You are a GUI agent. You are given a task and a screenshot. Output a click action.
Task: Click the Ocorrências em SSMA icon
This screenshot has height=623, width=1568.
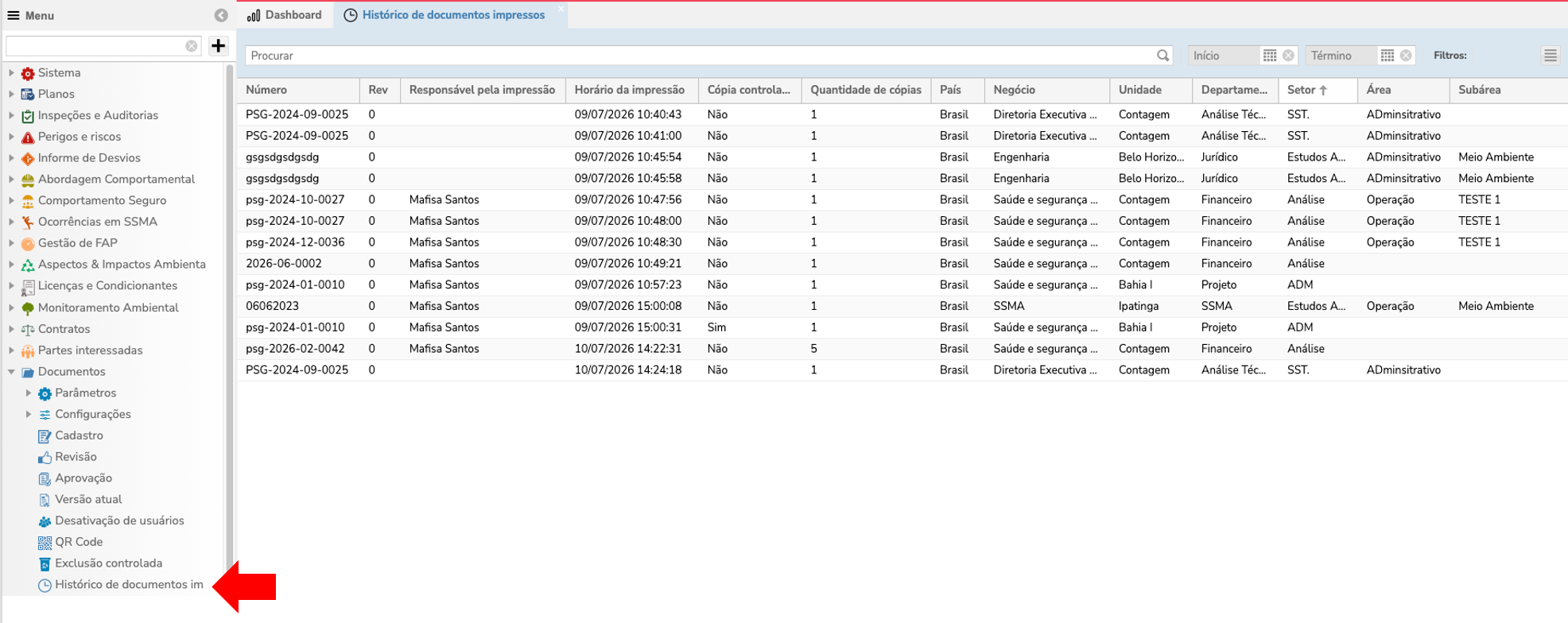28,222
